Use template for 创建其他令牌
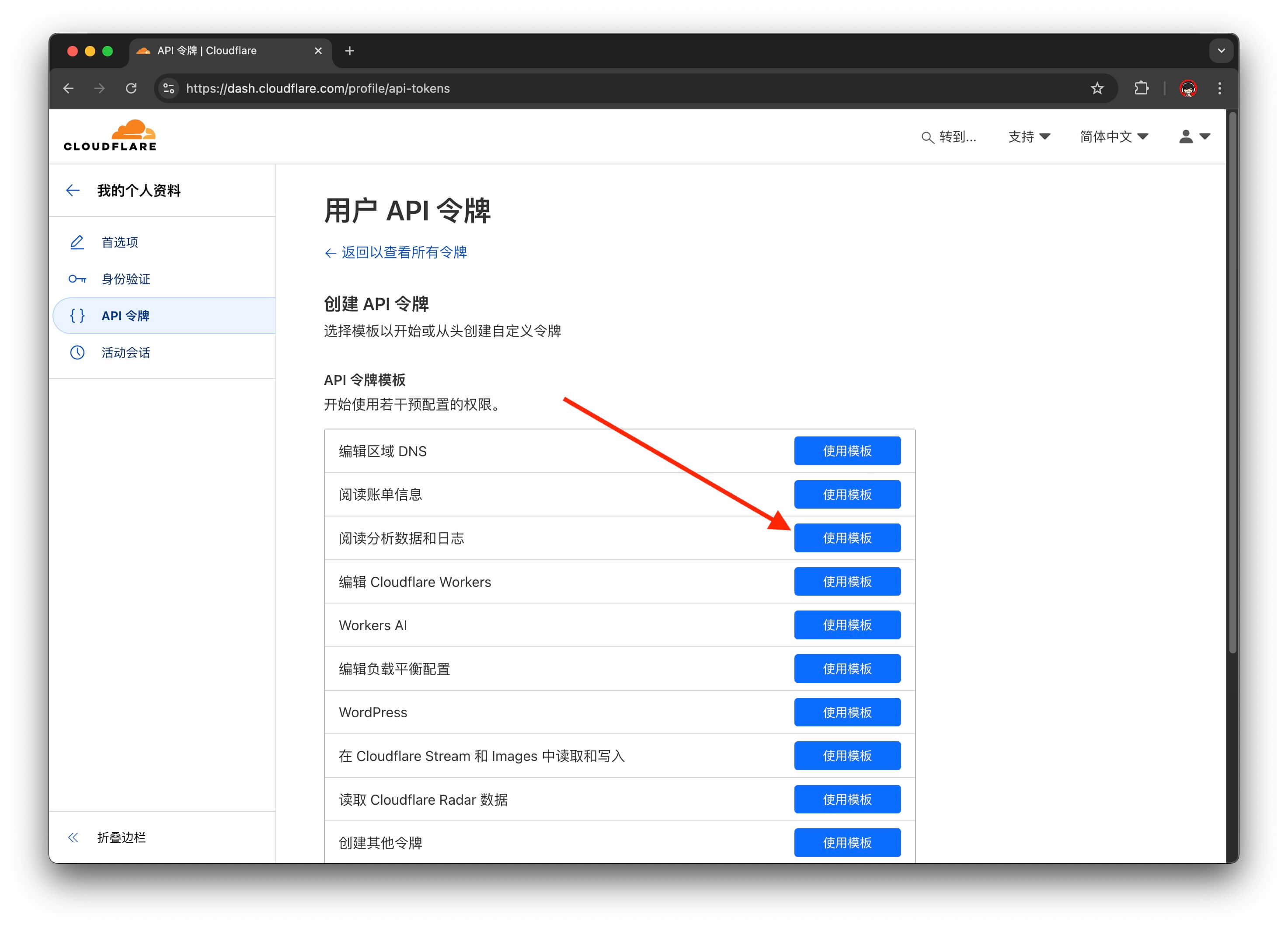 [847, 843]
